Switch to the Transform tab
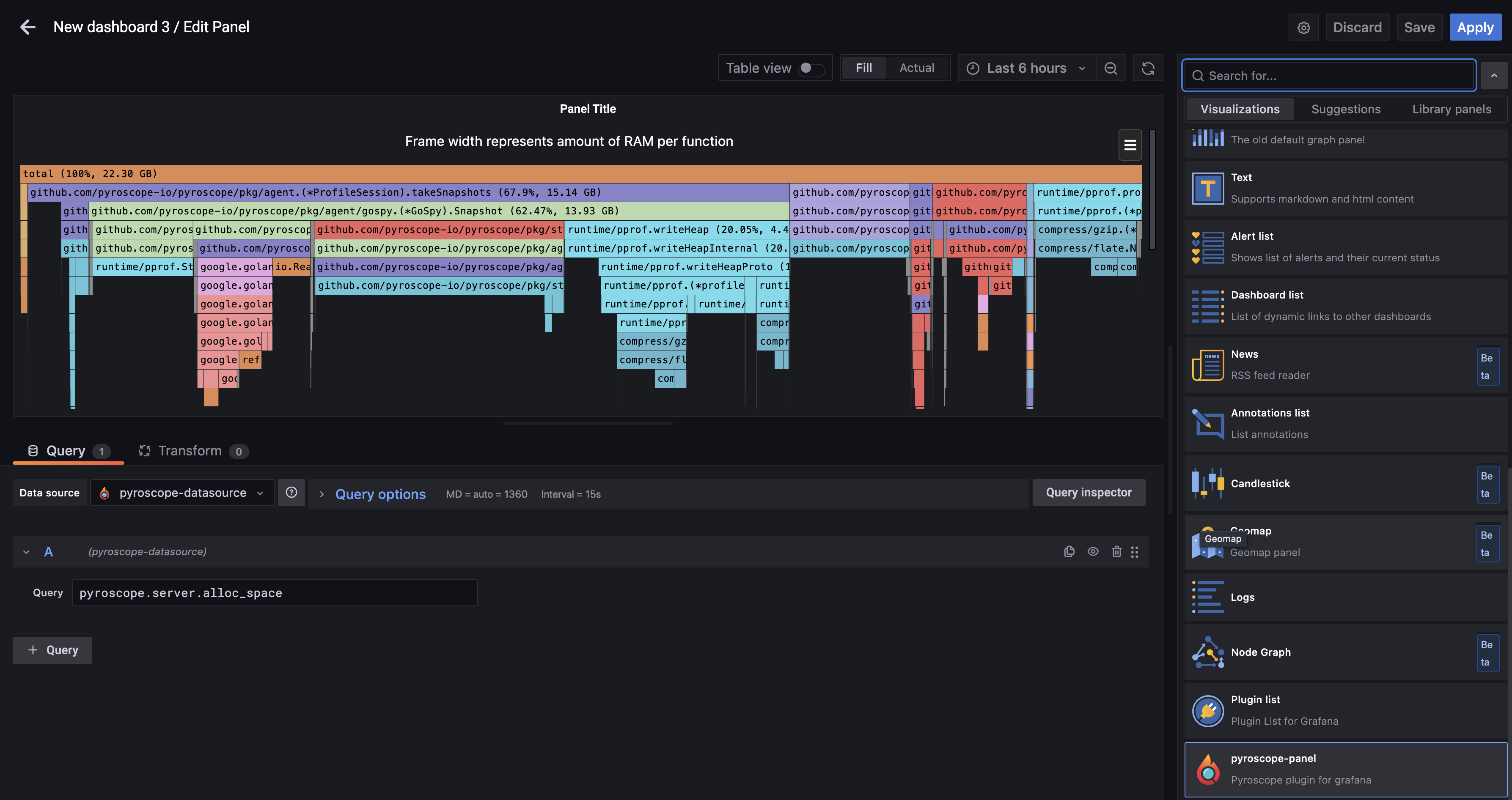1512x800 pixels. tap(193, 450)
